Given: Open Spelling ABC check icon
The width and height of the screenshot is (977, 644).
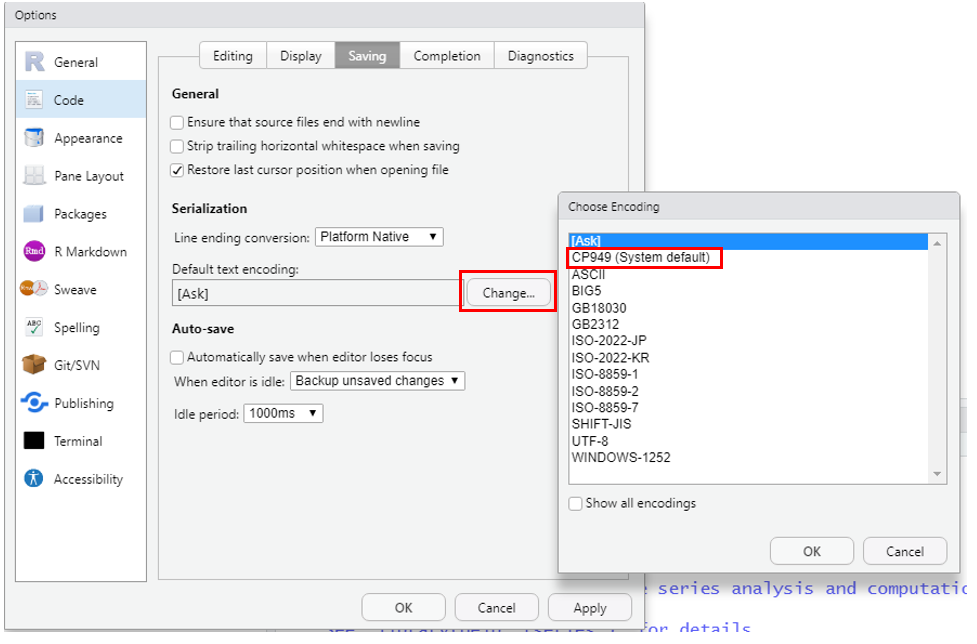Looking at the screenshot, I should [34, 327].
